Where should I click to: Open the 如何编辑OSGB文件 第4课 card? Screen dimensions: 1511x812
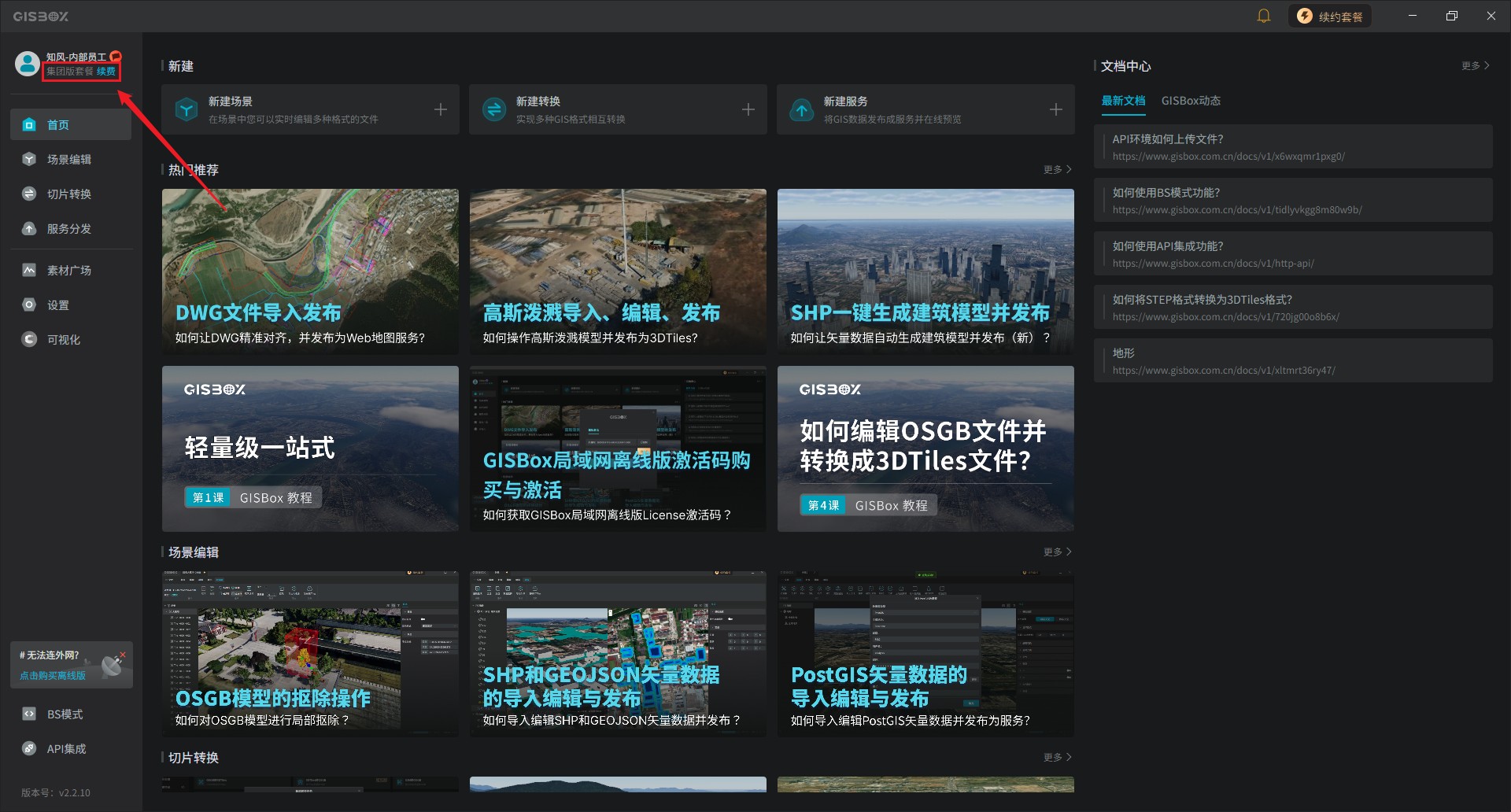click(x=925, y=448)
